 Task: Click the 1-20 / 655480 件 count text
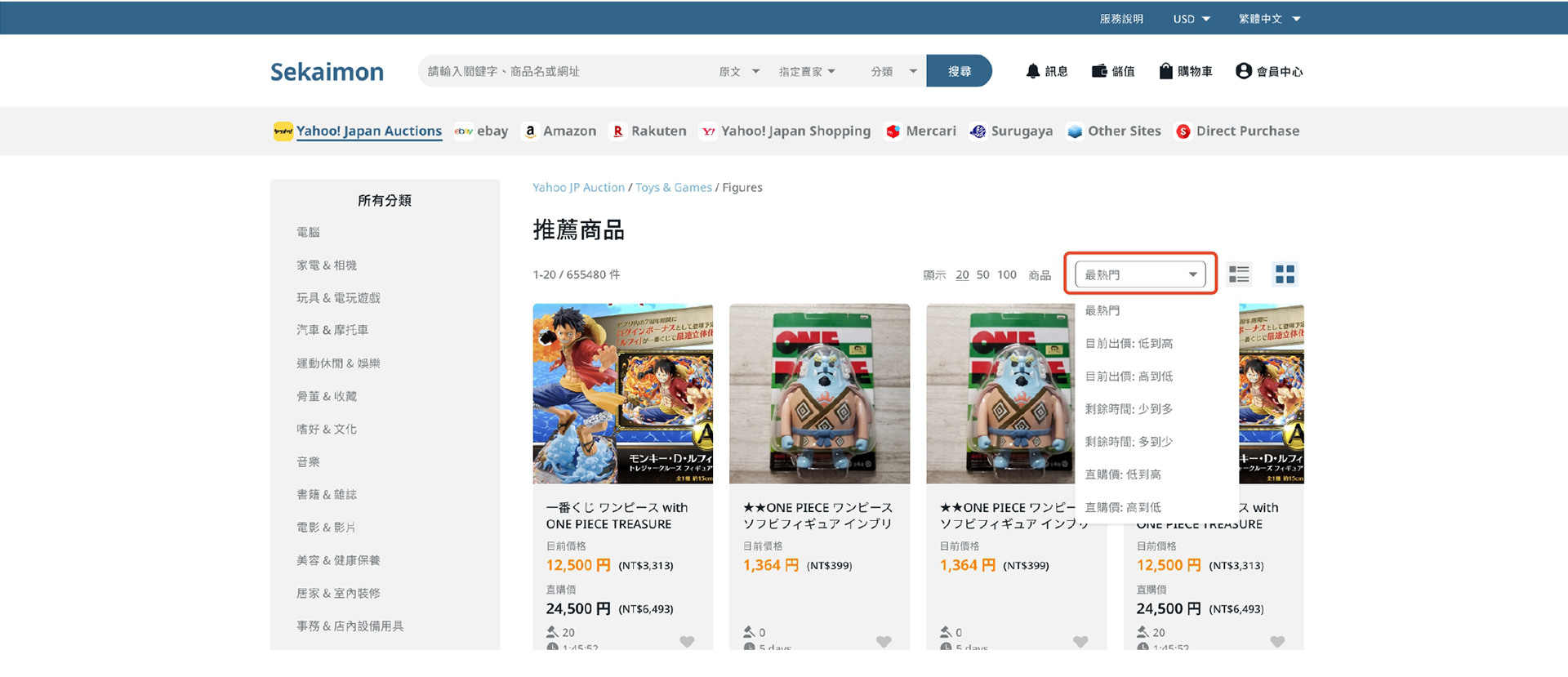click(576, 275)
